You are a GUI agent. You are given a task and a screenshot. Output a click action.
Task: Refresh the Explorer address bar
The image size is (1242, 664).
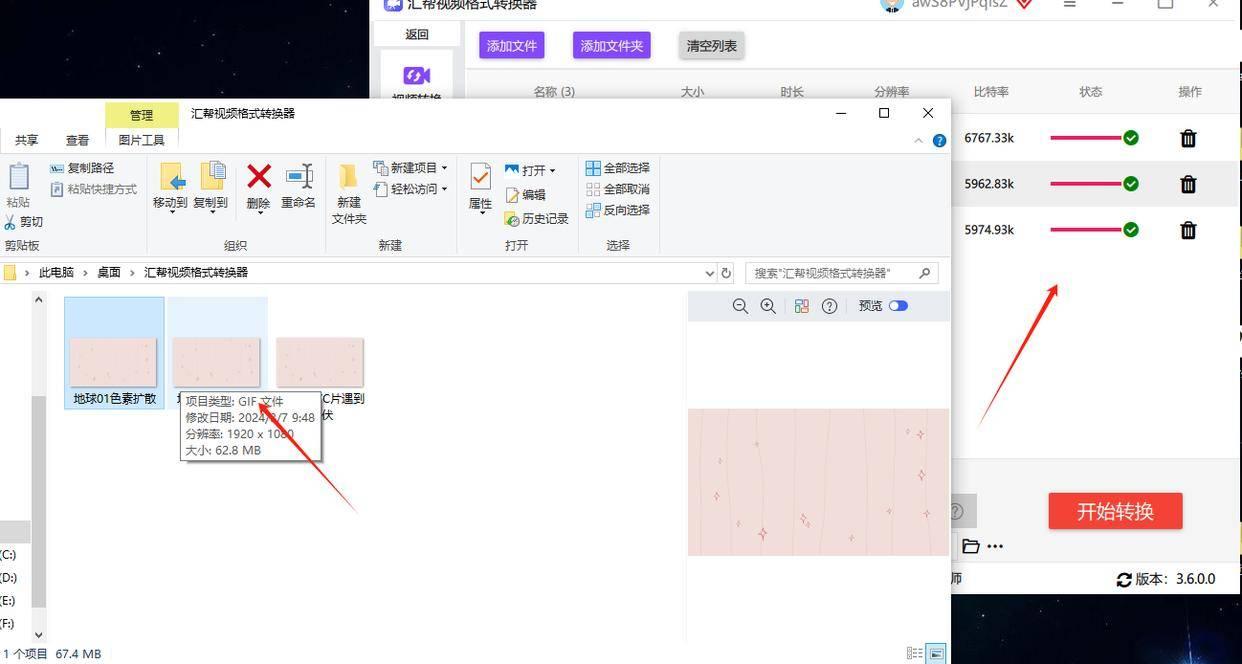(x=726, y=272)
